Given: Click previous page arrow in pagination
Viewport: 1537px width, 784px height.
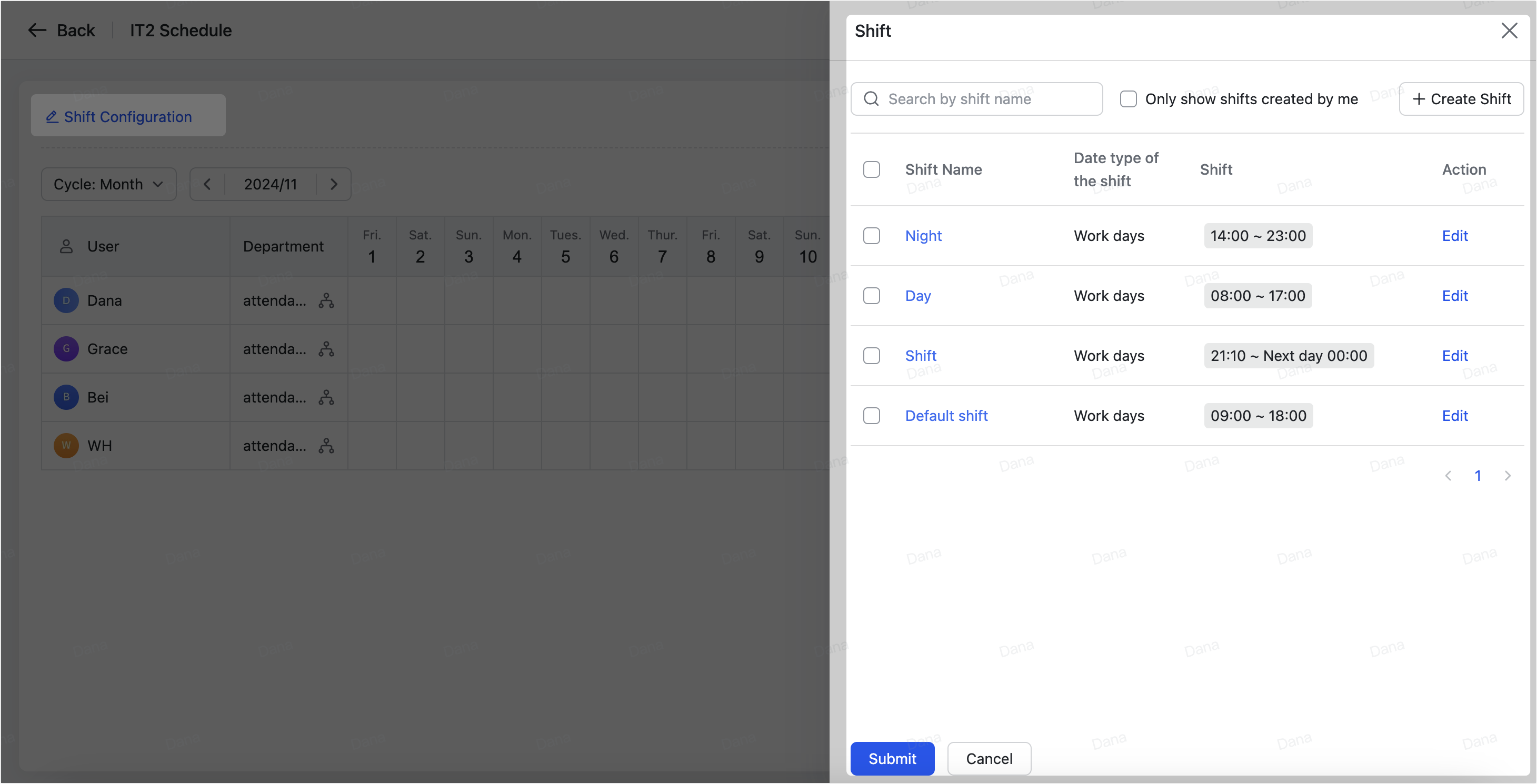Looking at the screenshot, I should pos(1448,476).
